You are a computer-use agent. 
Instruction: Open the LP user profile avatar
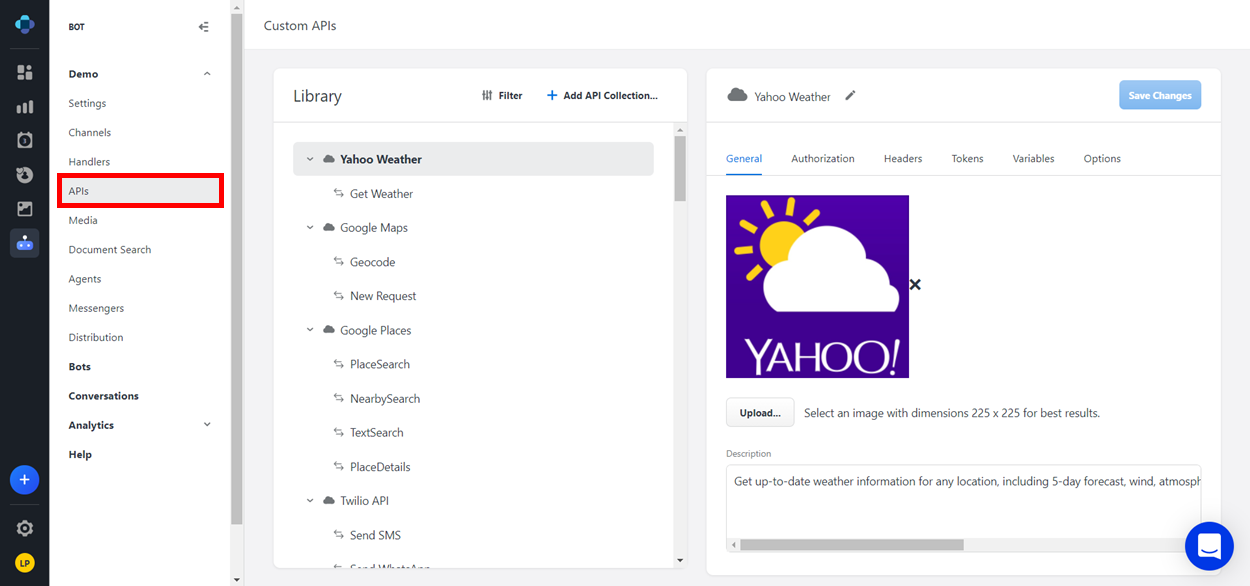tap(24, 563)
